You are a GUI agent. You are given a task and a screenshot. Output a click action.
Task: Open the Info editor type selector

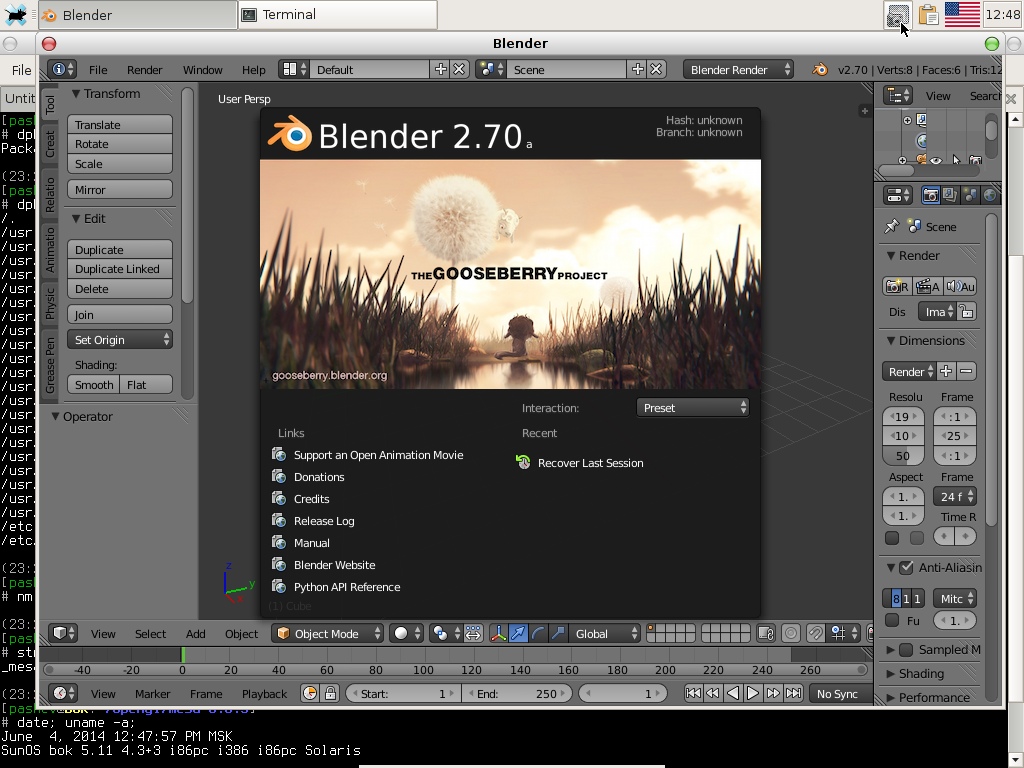pyautogui.click(x=63, y=69)
